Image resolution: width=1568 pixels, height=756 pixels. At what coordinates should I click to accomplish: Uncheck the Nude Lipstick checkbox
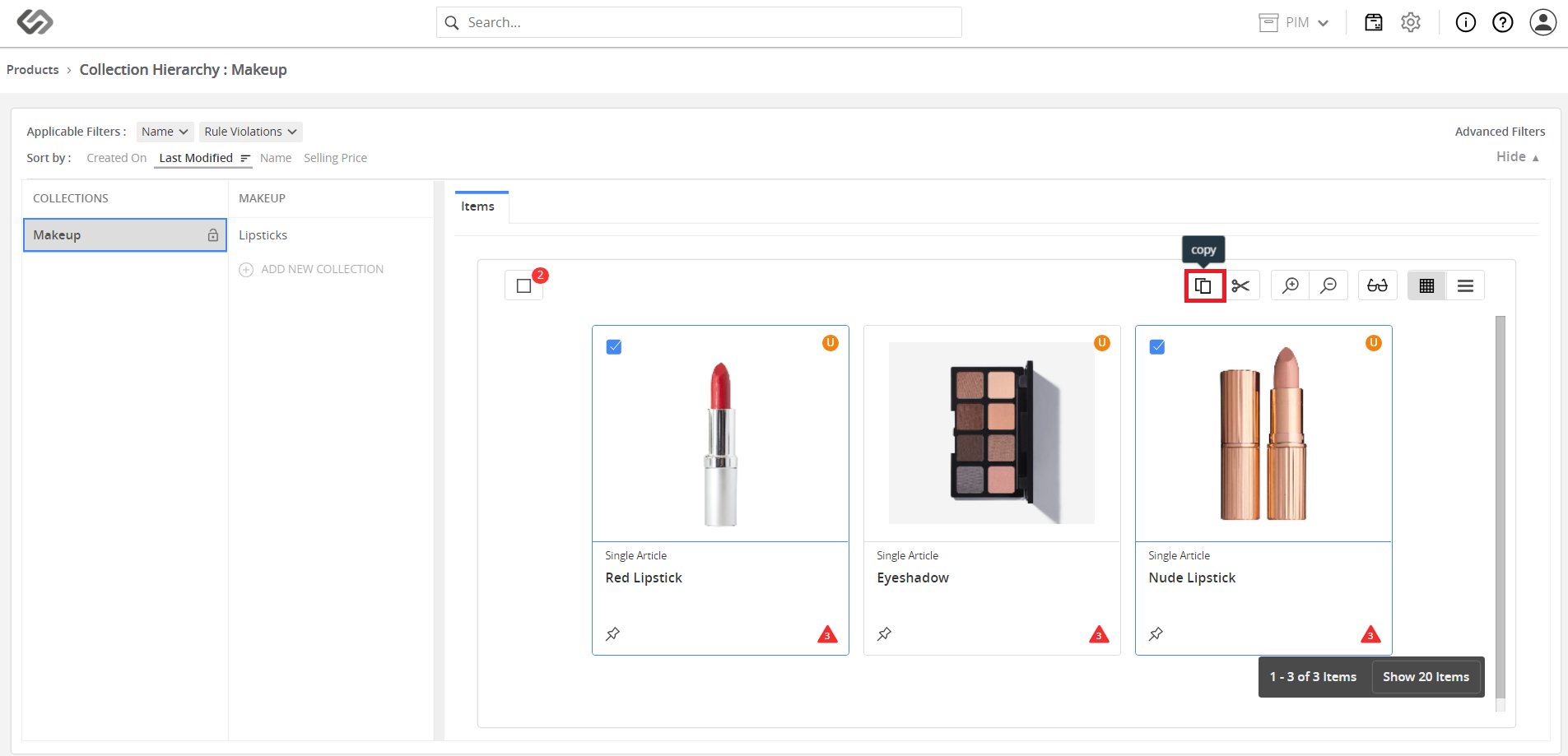click(x=1157, y=347)
